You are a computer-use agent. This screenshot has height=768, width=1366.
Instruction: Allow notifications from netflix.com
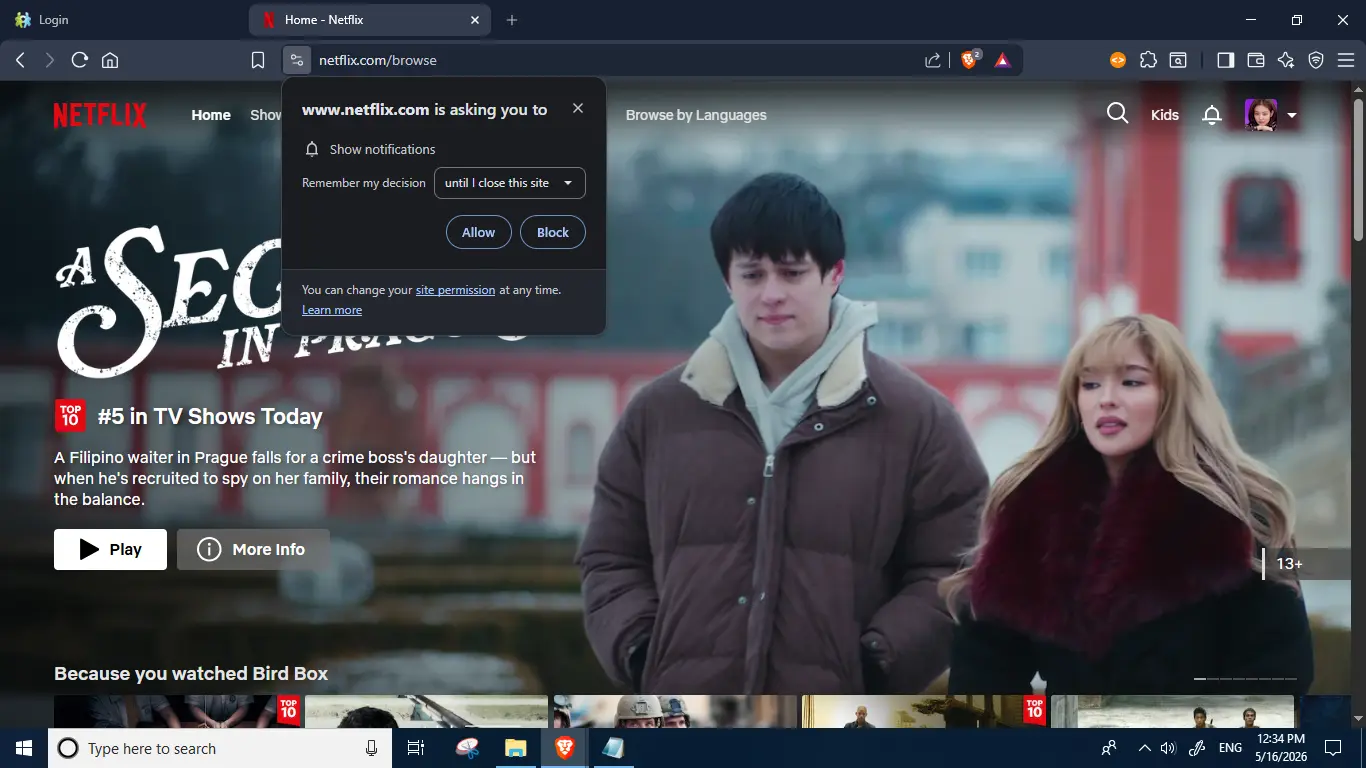[478, 232]
